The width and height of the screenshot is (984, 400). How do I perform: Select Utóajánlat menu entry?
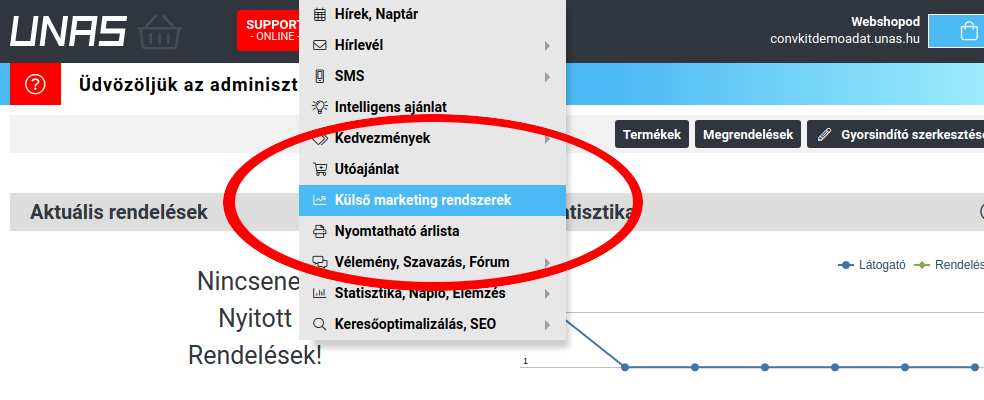432,169
